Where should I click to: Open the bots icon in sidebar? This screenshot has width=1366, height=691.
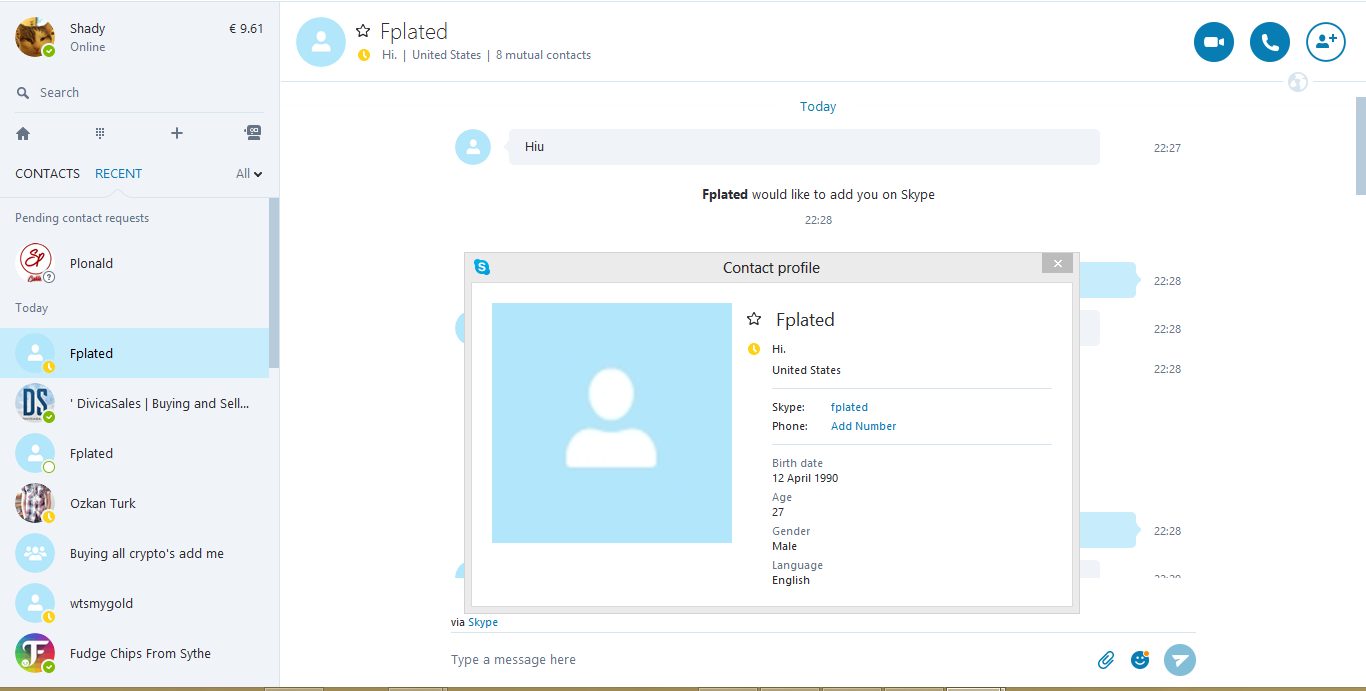(x=253, y=132)
